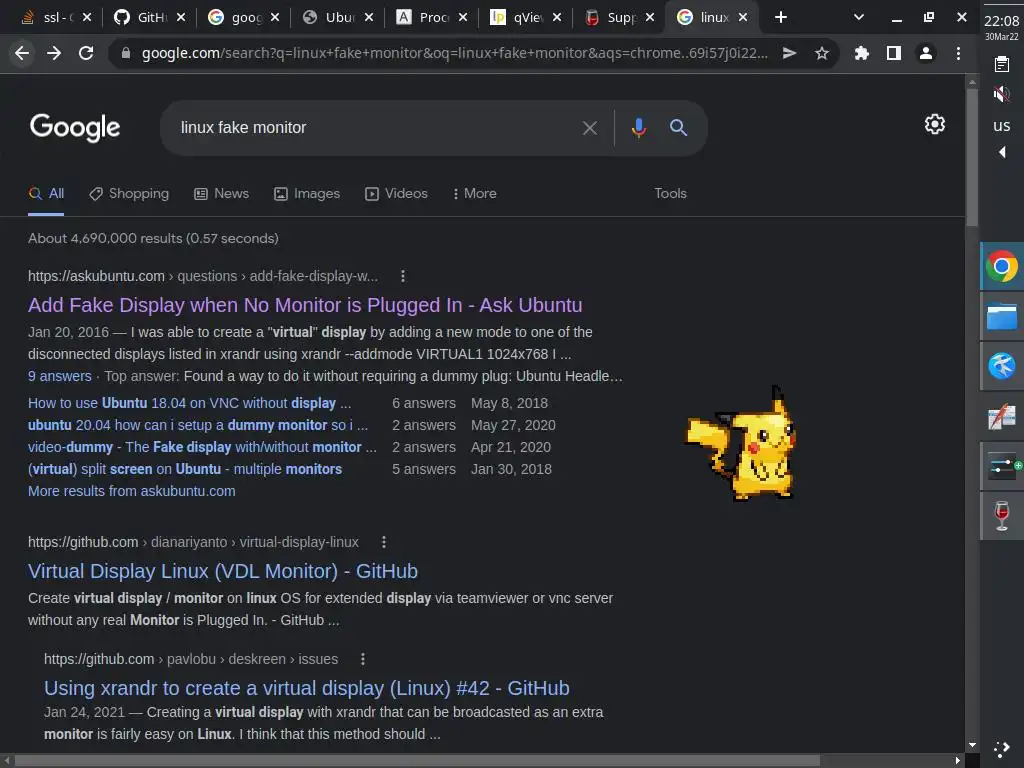
Task: Go forward to next page
Action: pos(54,53)
